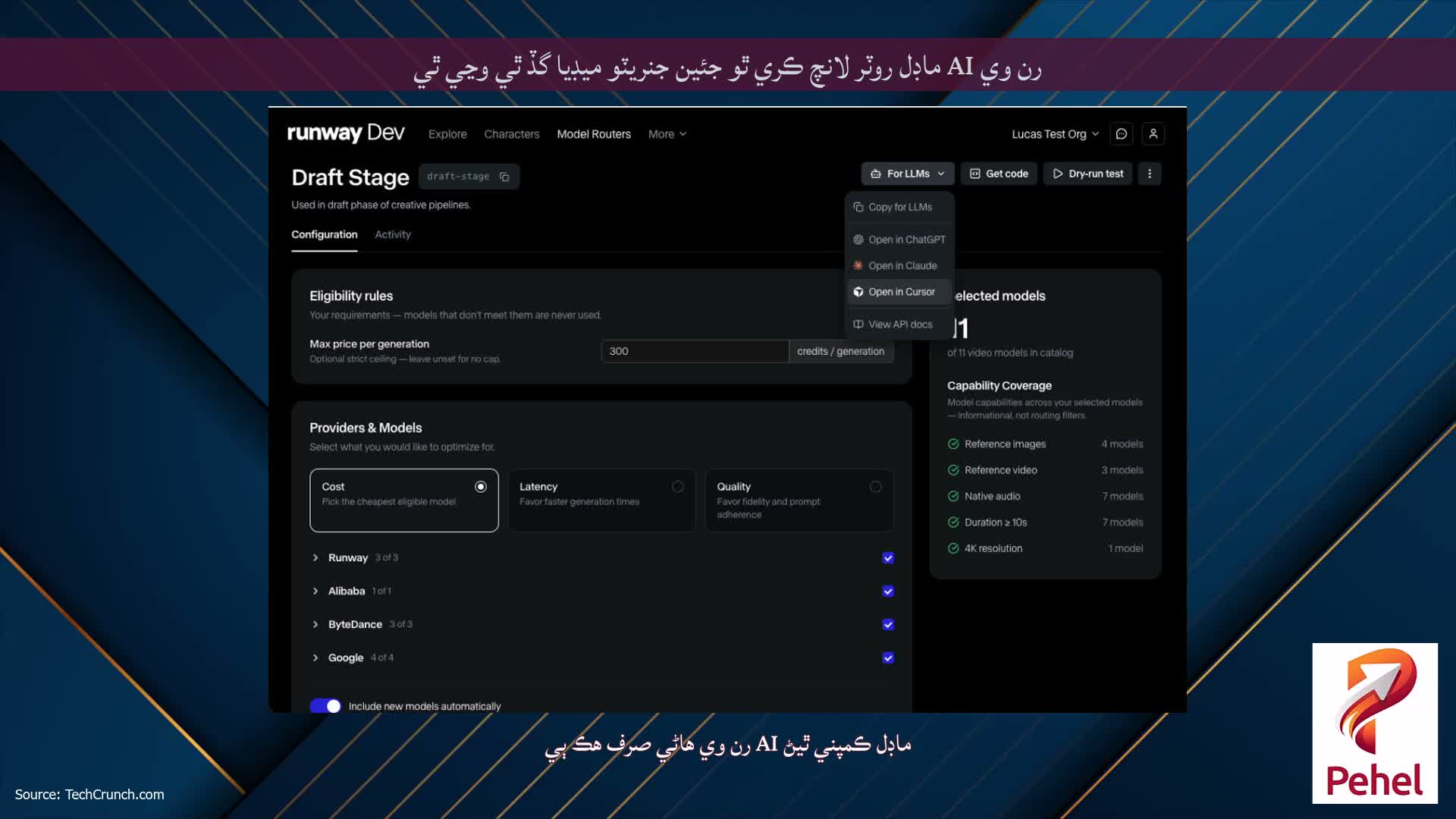Screen dimensions: 1456x819
Task: Expand the ByteDance provider row
Action: click(315, 625)
